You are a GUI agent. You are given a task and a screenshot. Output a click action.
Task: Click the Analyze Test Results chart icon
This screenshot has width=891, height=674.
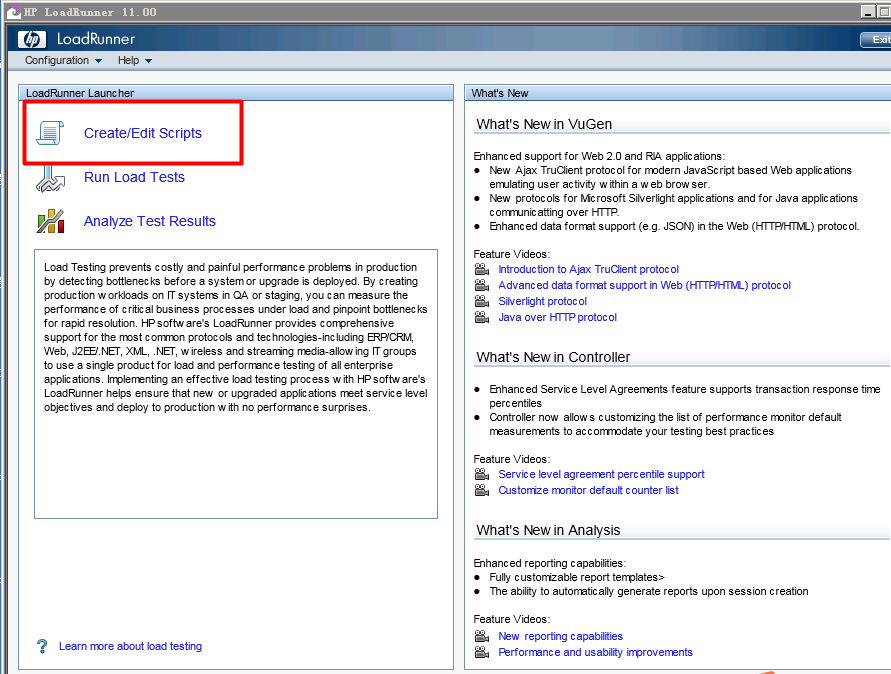[51, 221]
